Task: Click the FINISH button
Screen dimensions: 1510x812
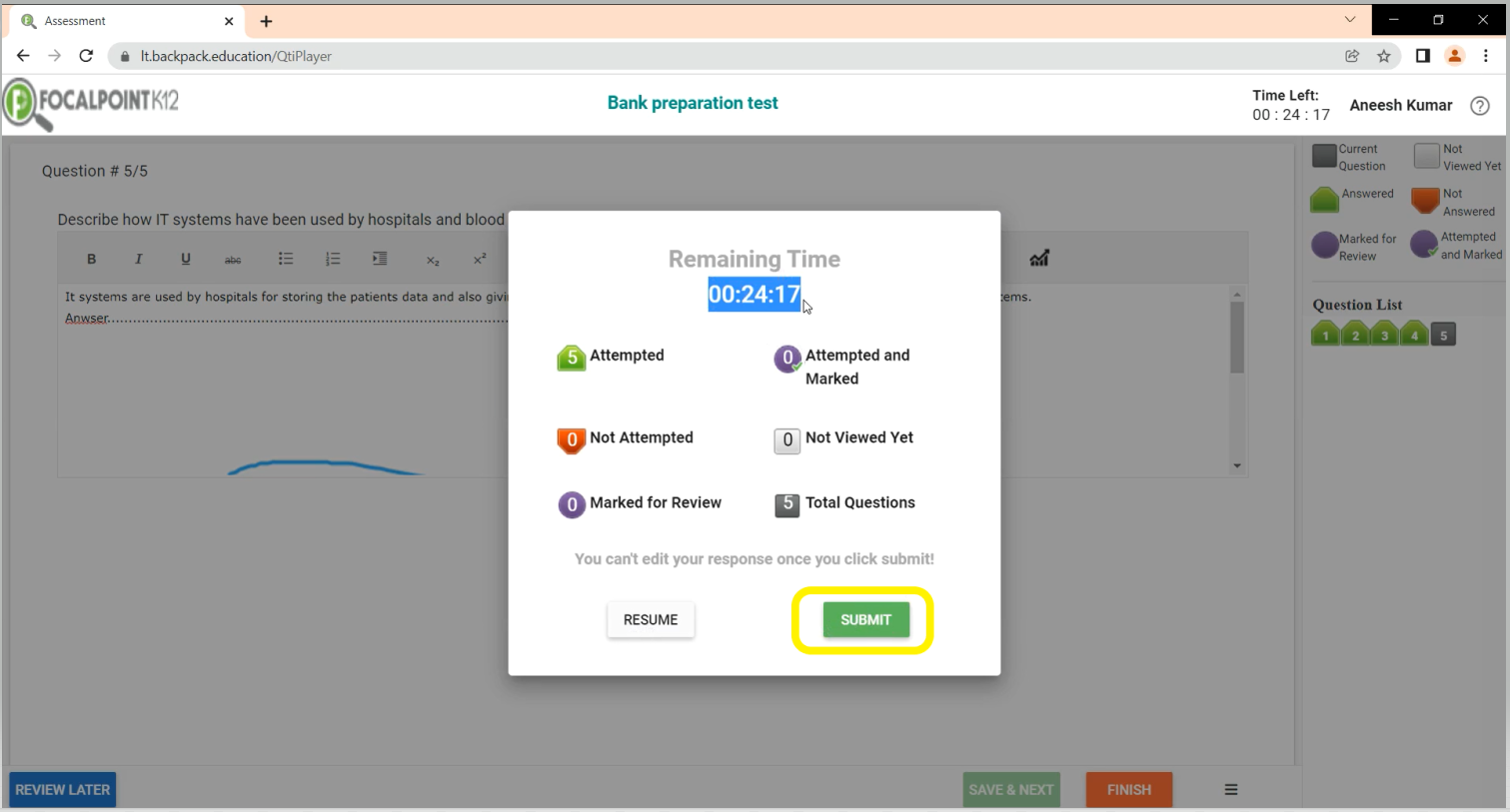Action: click(x=1128, y=790)
